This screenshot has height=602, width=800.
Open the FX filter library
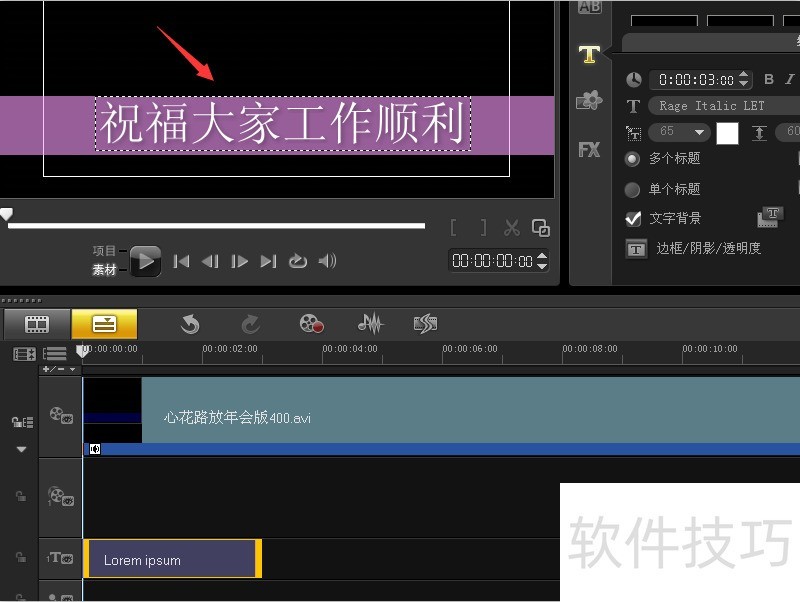tap(589, 150)
